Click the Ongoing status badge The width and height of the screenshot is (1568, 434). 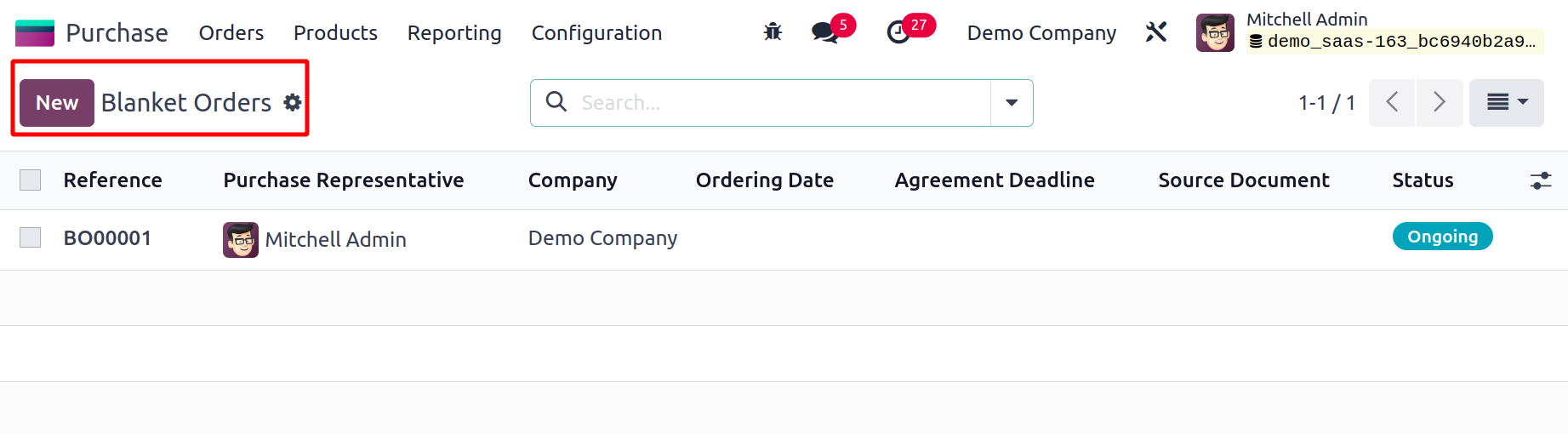coord(1442,237)
